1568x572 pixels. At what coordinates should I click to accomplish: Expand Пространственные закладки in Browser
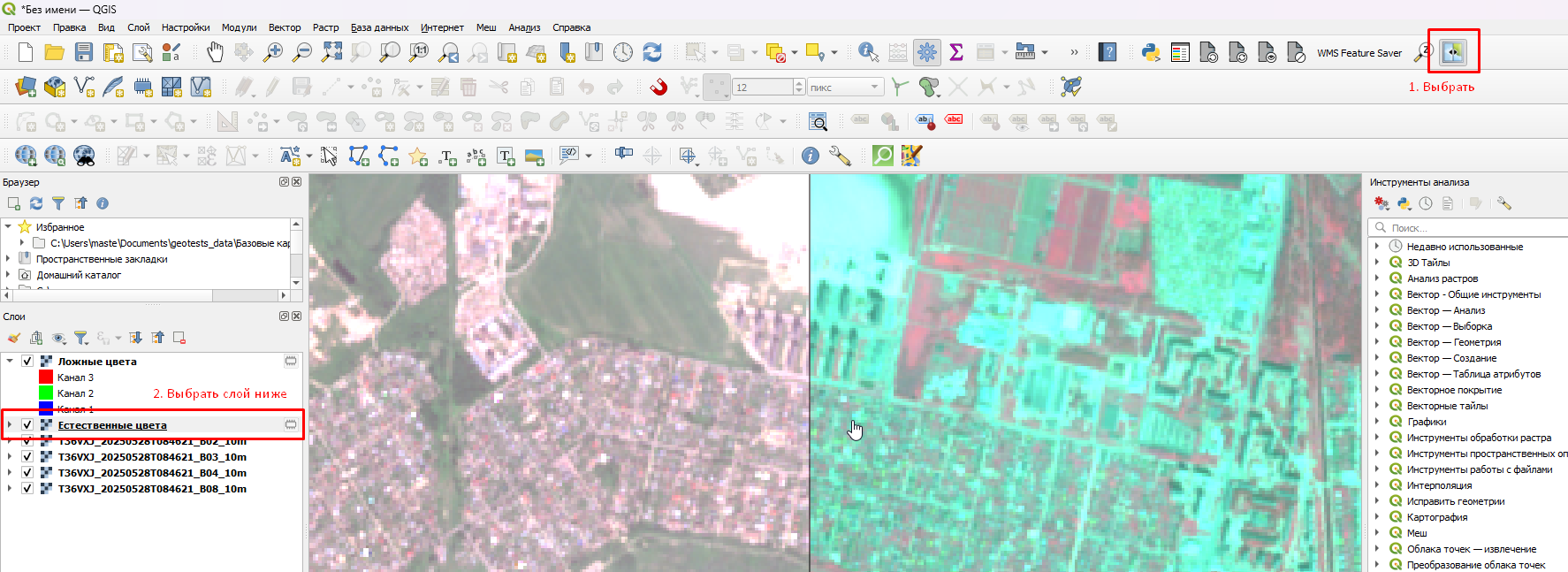pyautogui.click(x=8, y=259)
